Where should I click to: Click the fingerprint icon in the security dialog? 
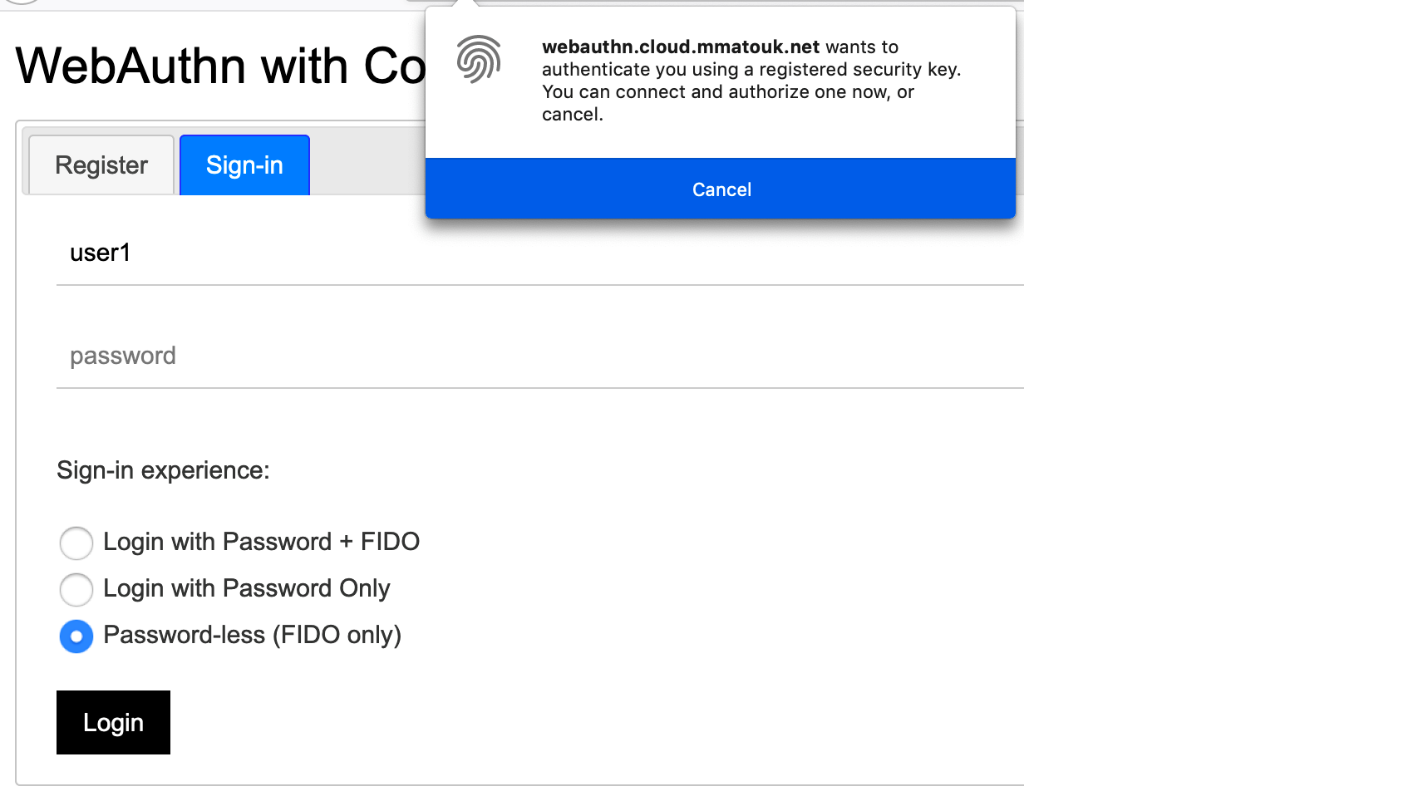click(x=479, y=59)
